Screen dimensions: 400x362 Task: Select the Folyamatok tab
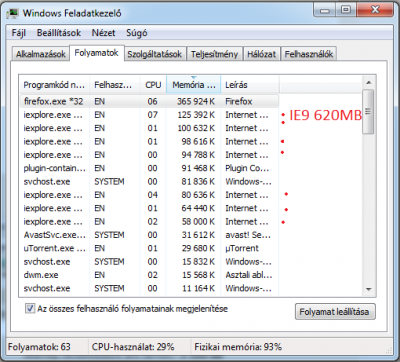97,53
